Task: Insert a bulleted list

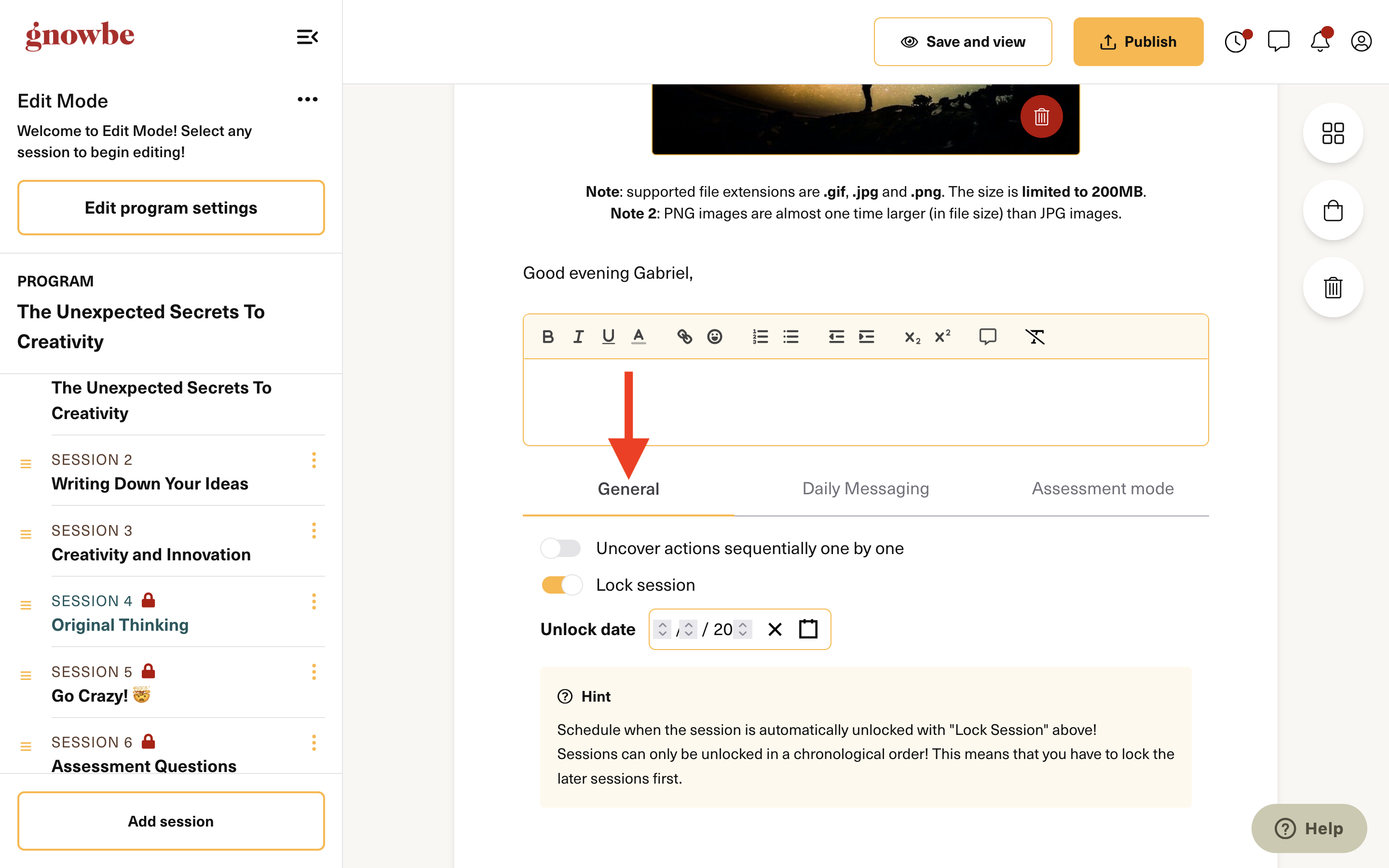Action: tap(791, 337)
